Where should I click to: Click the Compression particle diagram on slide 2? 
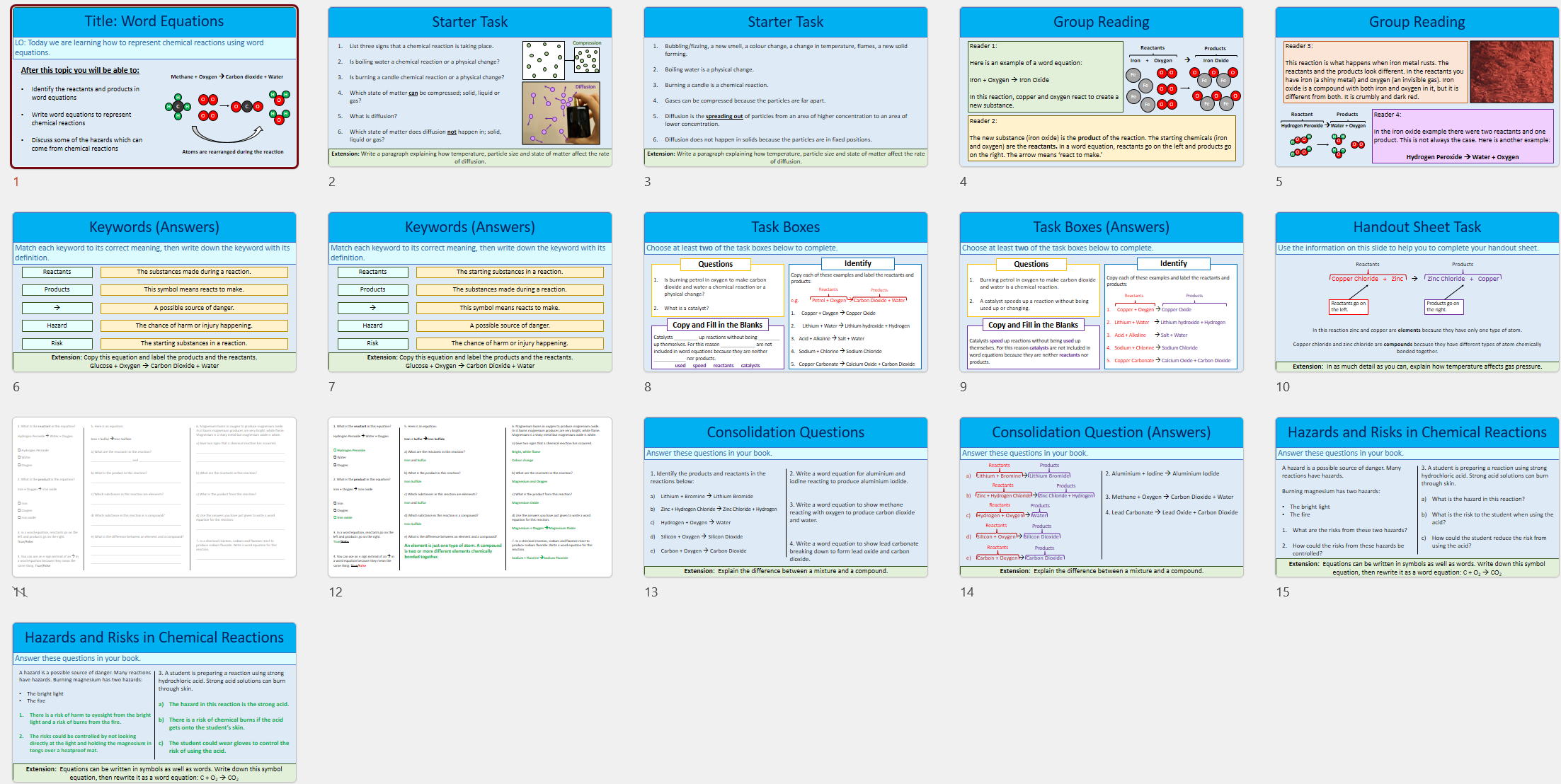563,60
